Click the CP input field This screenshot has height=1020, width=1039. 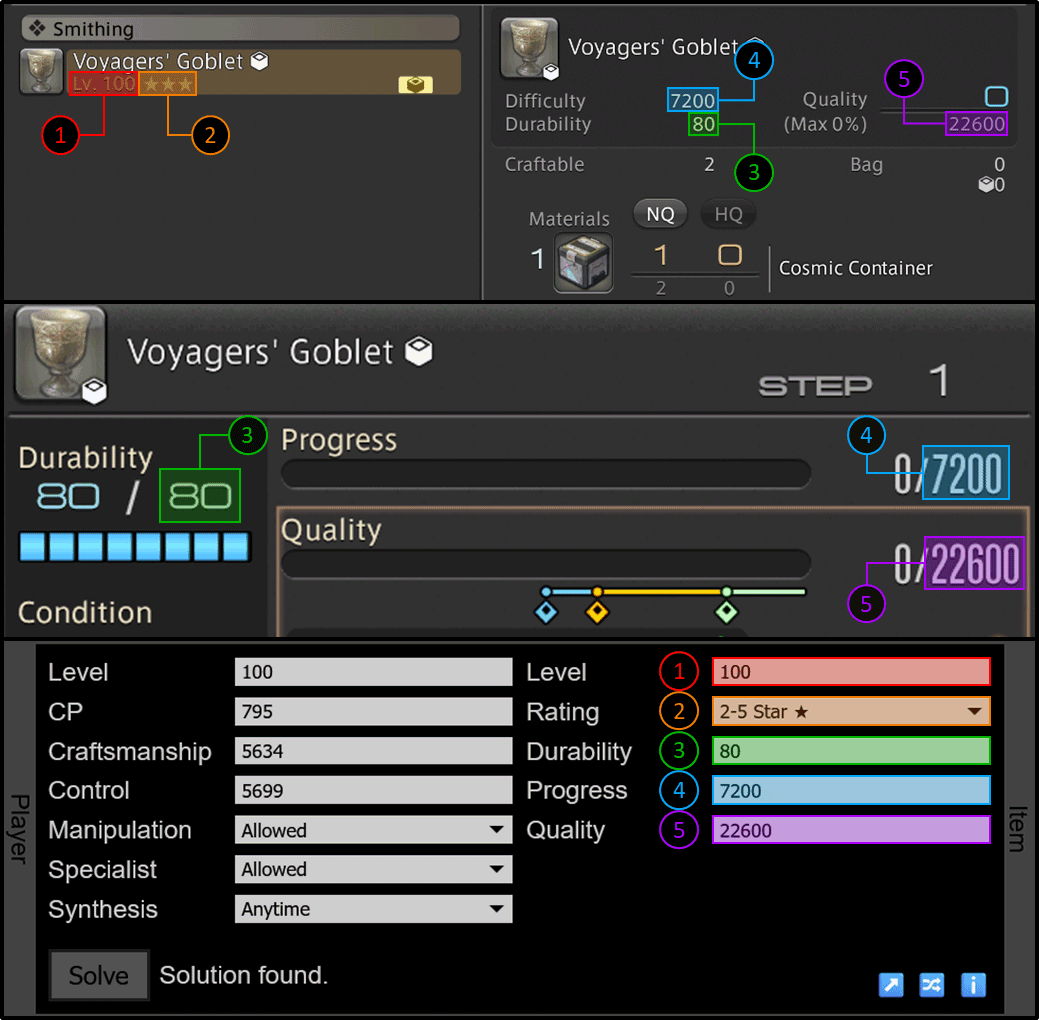[373, 711]
